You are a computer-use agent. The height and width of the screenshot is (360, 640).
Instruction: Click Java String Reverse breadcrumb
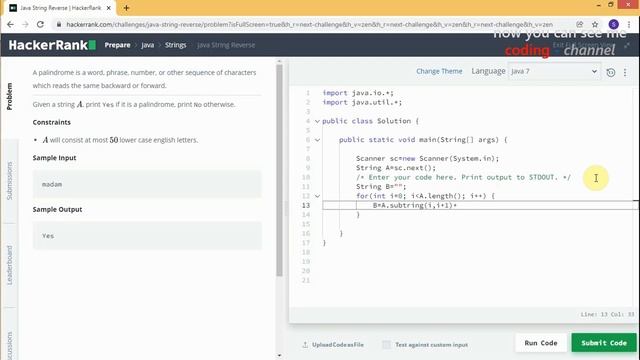tap(226, 45)
